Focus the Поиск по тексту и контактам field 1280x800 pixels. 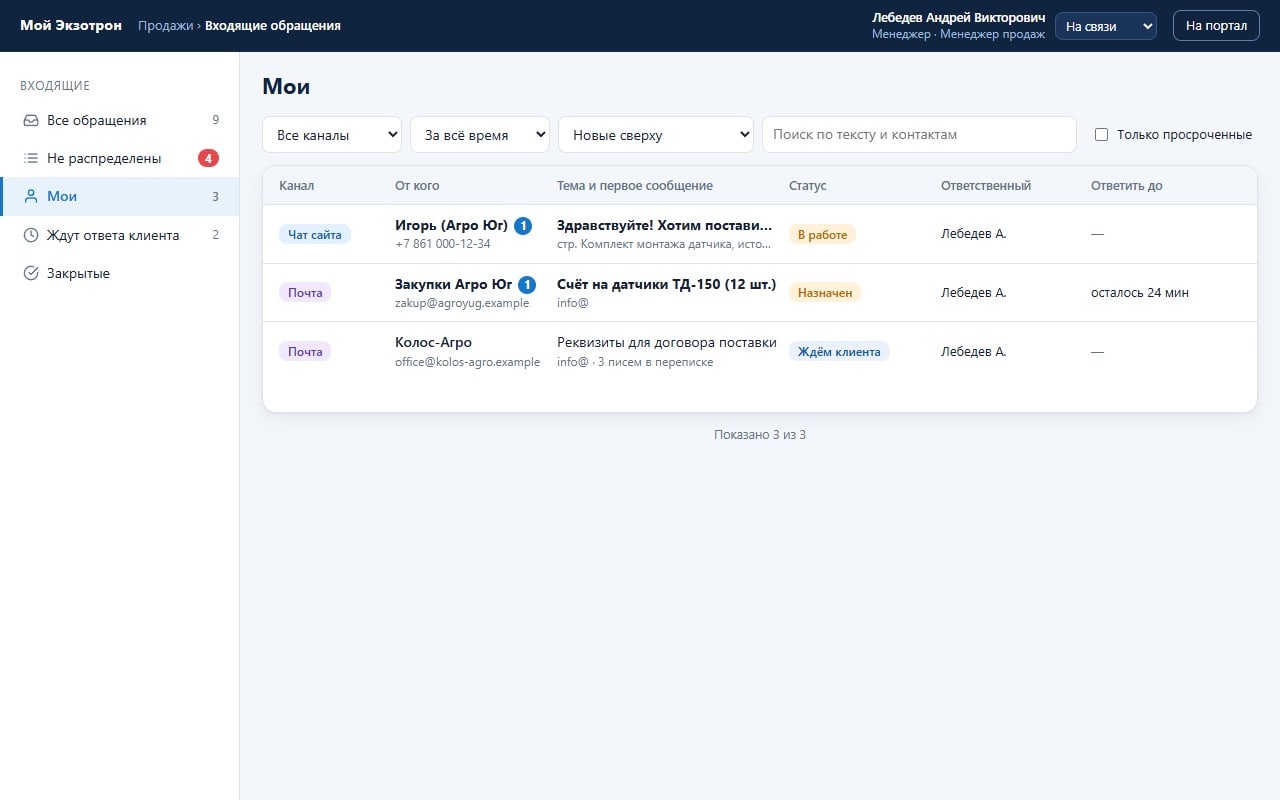[919, 135]
